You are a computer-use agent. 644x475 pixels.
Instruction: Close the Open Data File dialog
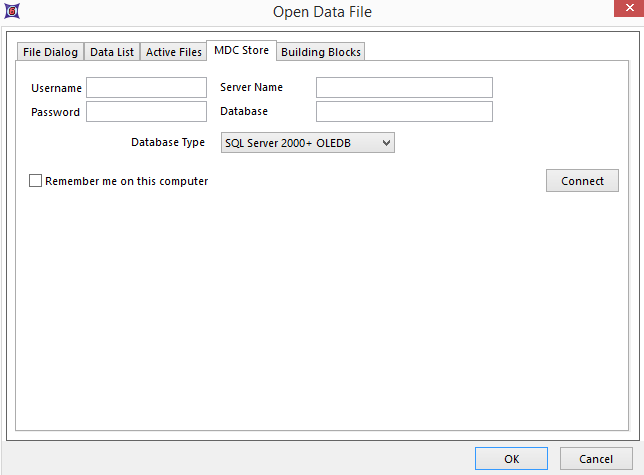click(625, 11)
